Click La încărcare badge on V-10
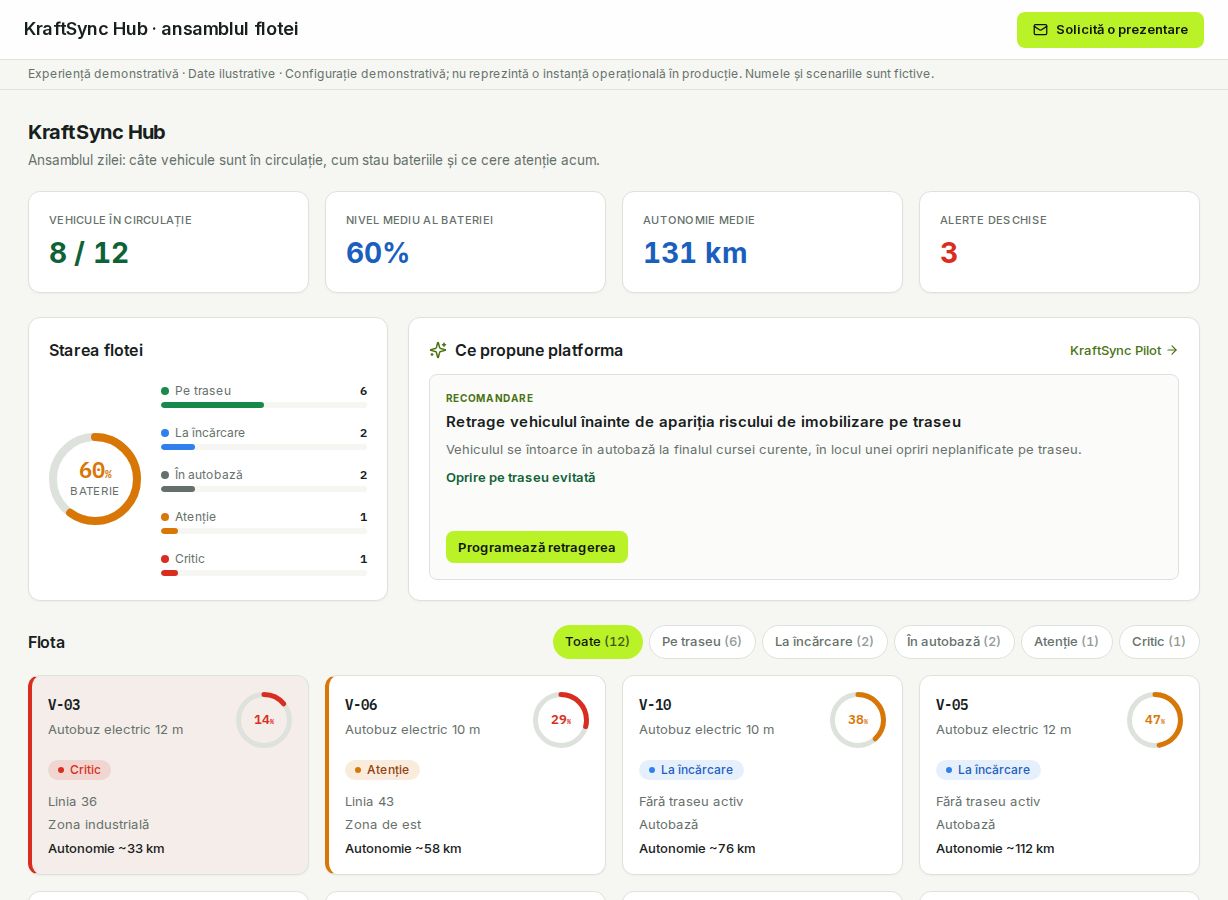1228x900 pixels. tap(691, 770)
